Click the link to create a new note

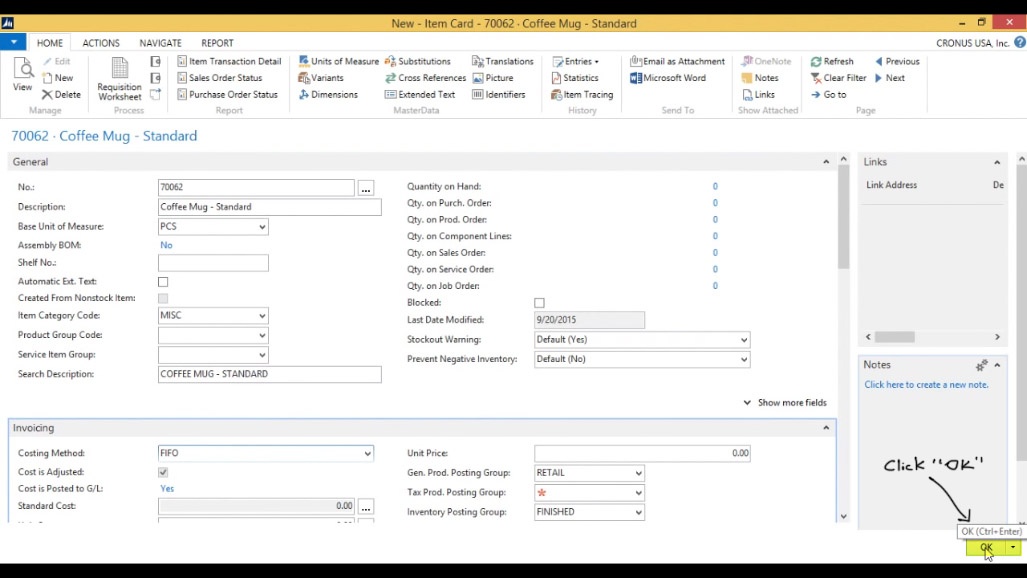coord(926,385)
